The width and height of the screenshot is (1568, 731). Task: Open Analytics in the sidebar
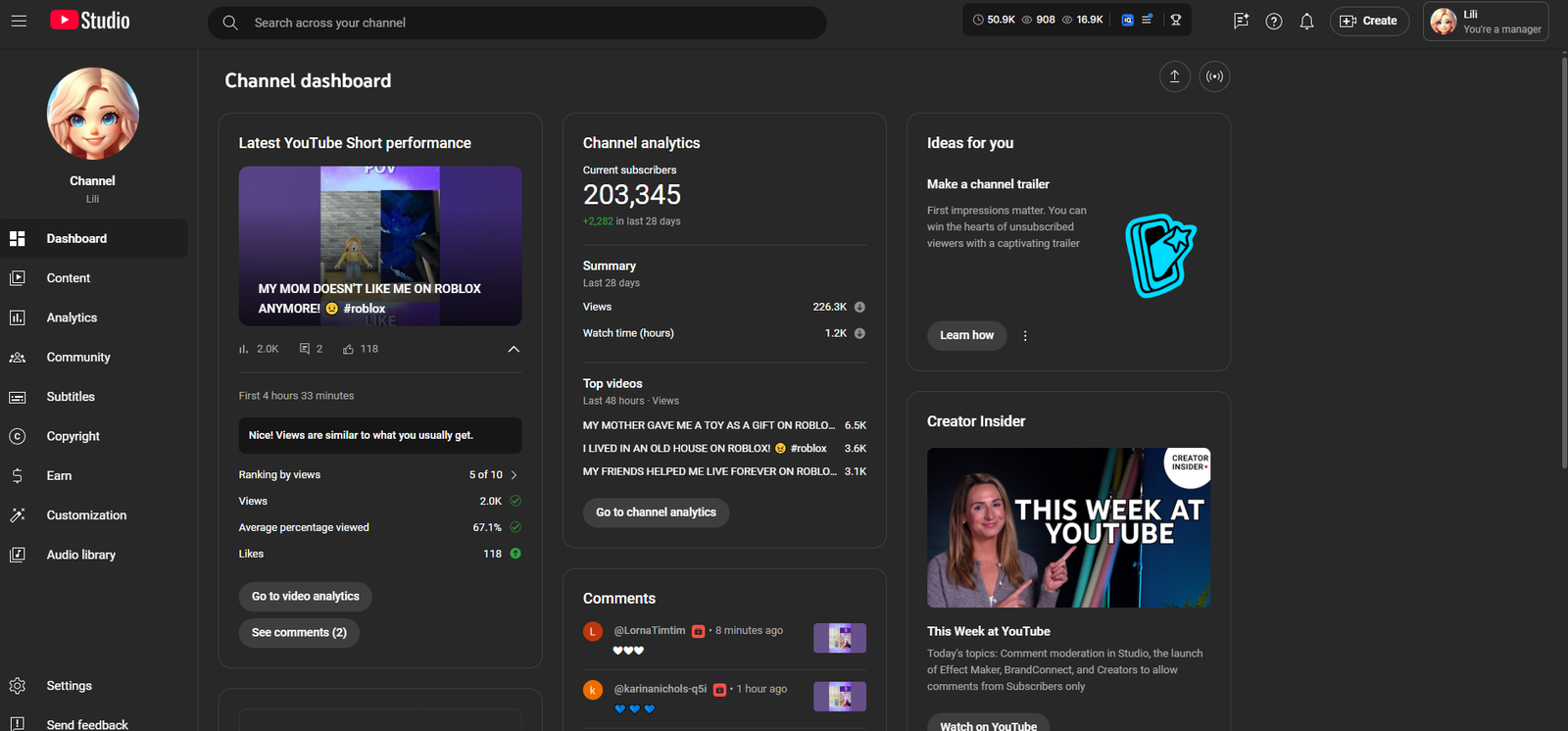(72, 317)
